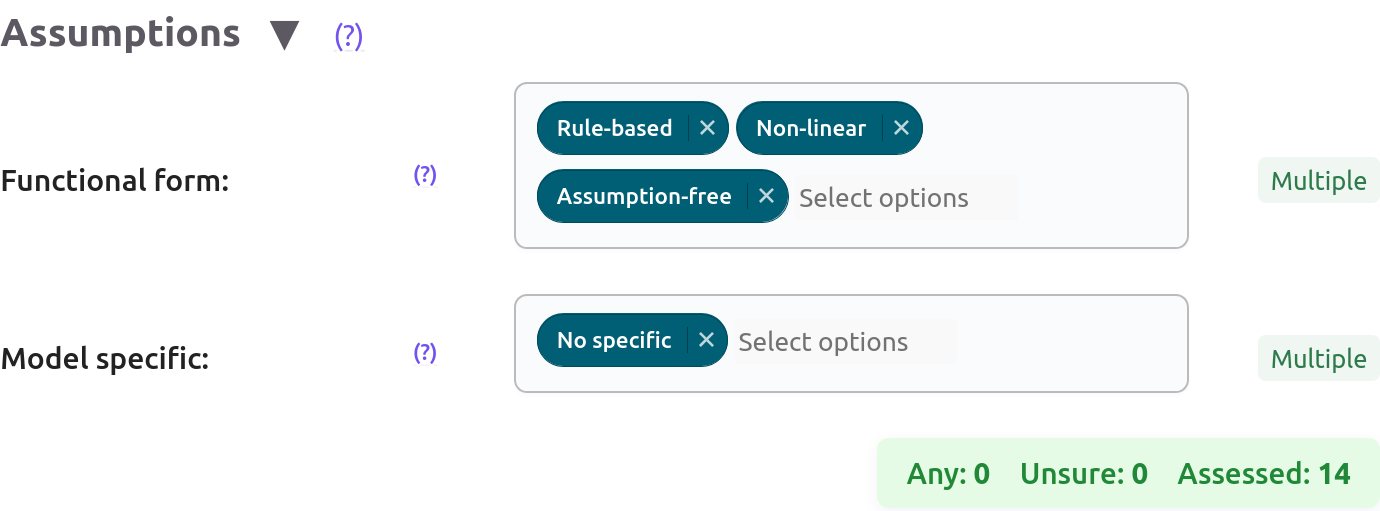Filter by Any: 0 count
The image size is (1380, 511).
pyautogui.click(x=948, y=473)
